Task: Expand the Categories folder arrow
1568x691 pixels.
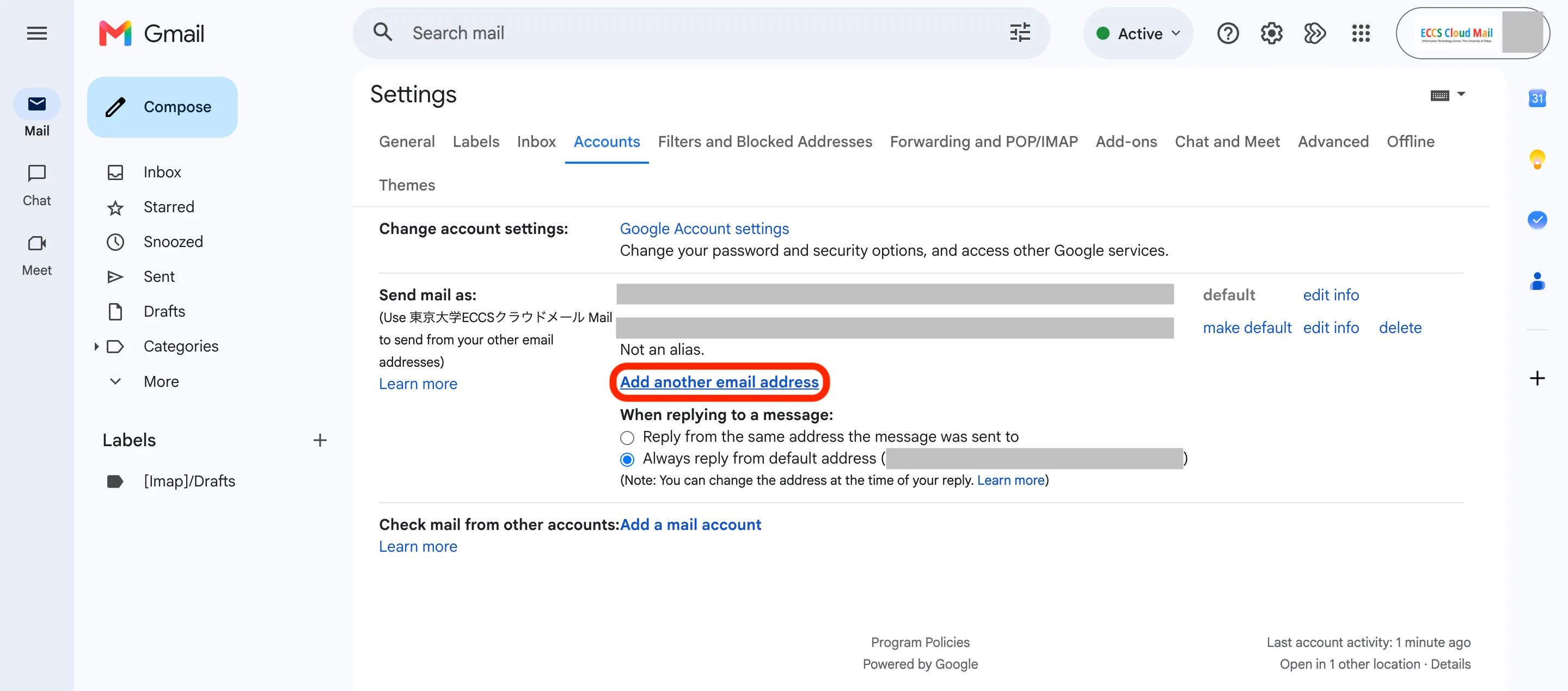Action: pyautogui.click(x=96, y=346)
